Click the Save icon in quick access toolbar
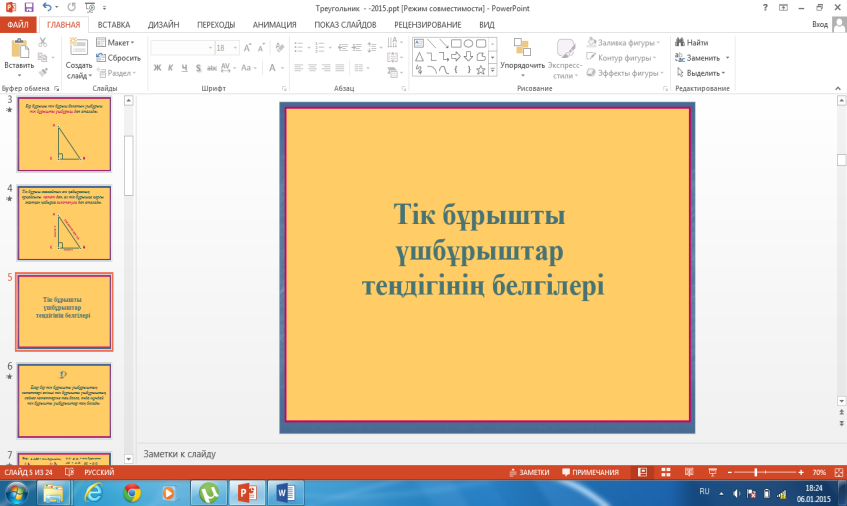The image size is (847, 506). pyautogui.click(x=29, y=7)
